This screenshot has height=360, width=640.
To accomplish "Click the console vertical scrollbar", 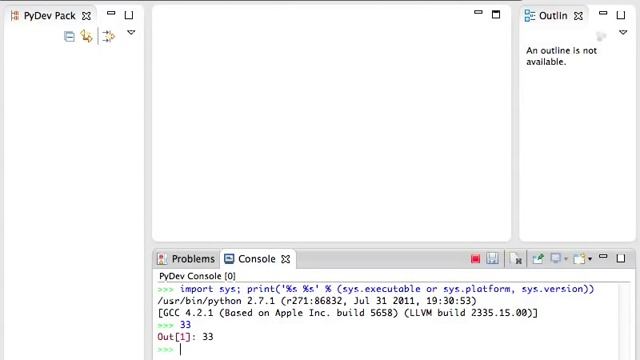I will (x=623, y=322).
